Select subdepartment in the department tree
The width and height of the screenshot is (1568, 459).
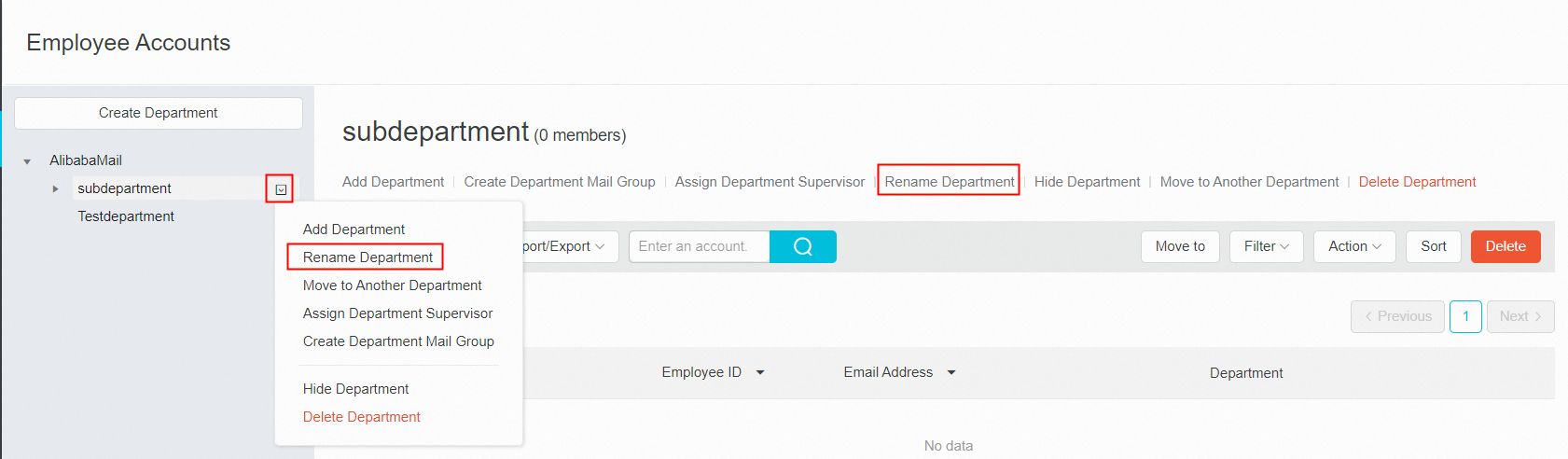pos(124,188)
